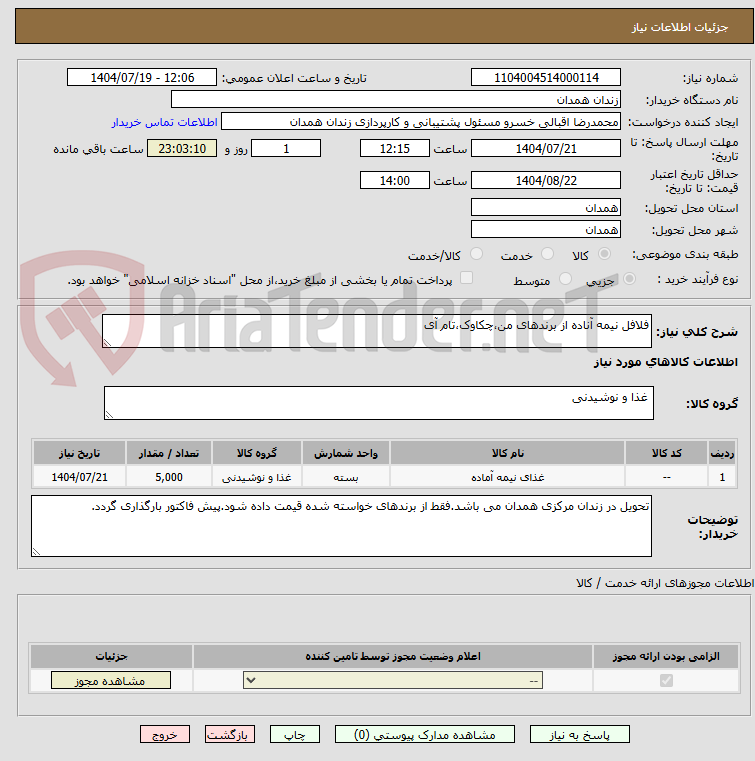
Task: Select the متوسط purchase type radio
Action: pos(565,279)
